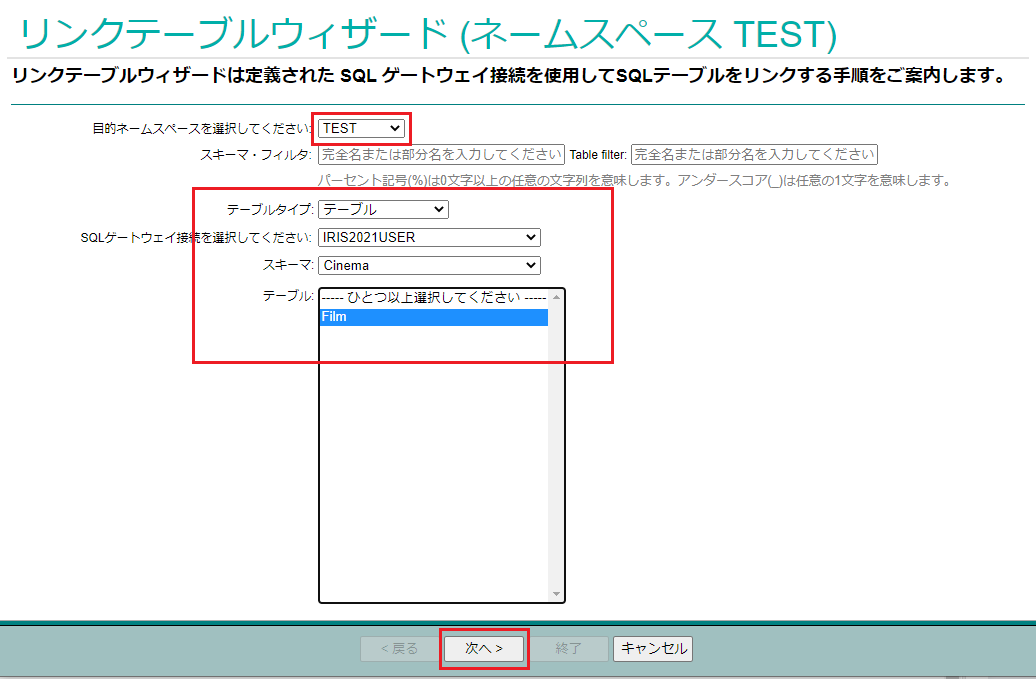Click the ひとつ以上選択してください placeholder row

pos(433,297)
